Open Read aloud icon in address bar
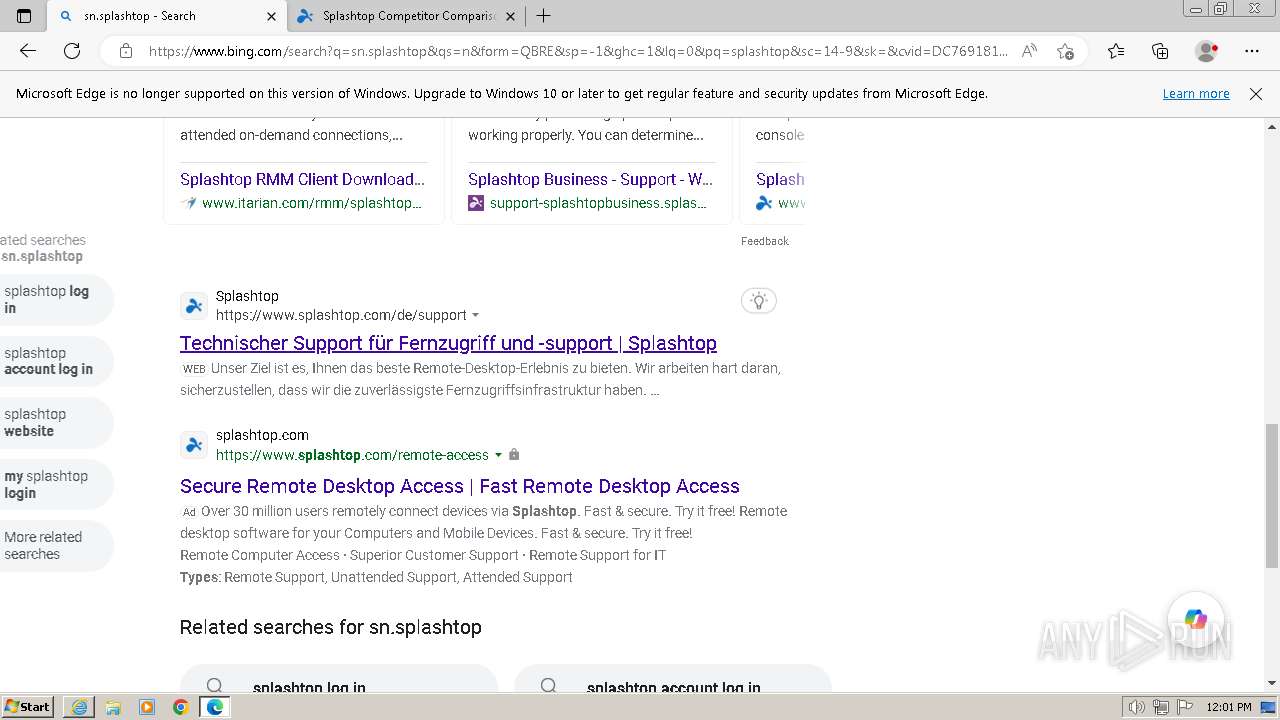Viewport: 1280px width, 720px height. (1029, 51)
